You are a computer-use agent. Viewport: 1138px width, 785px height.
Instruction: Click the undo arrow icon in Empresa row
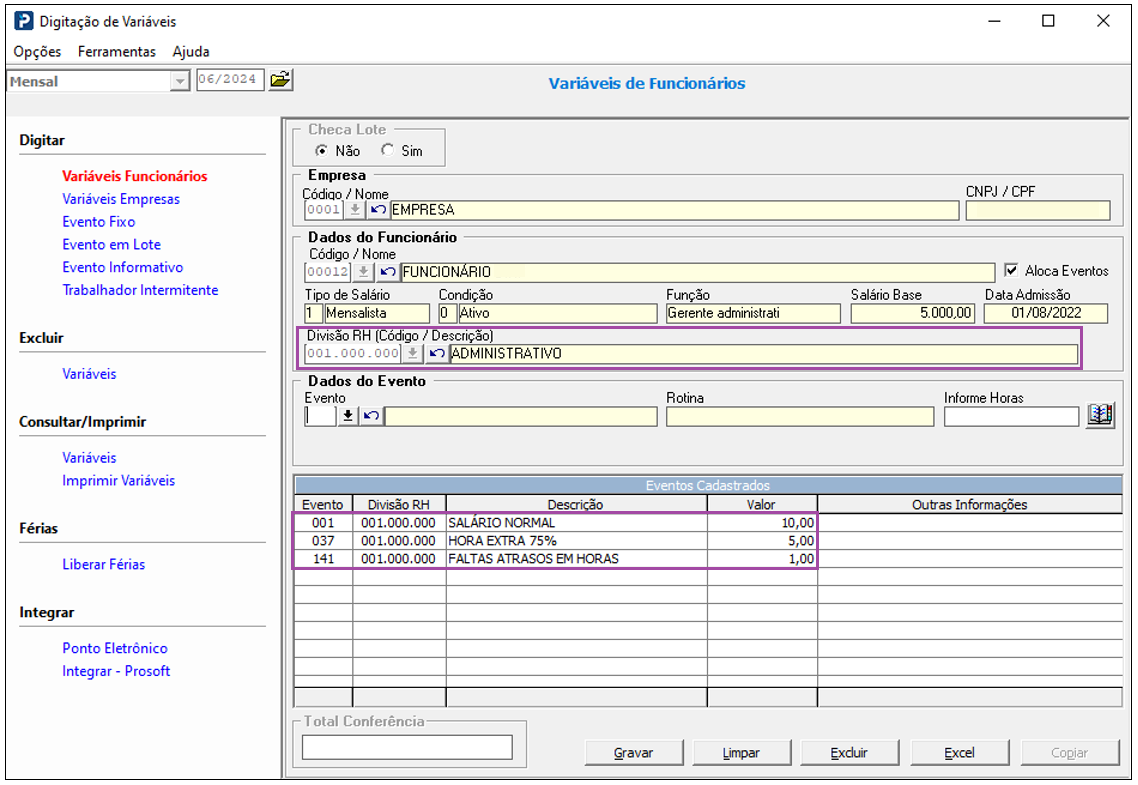[x=377, y=210]
